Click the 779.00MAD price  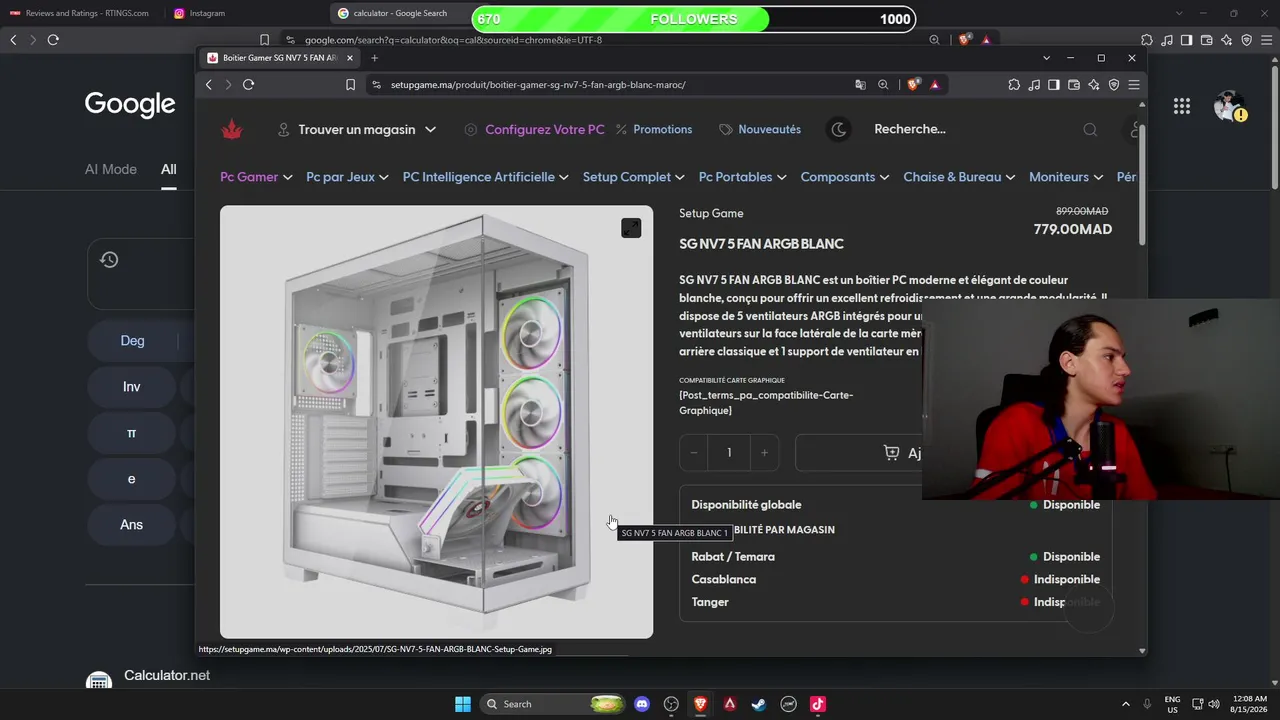pos(1072,229)
